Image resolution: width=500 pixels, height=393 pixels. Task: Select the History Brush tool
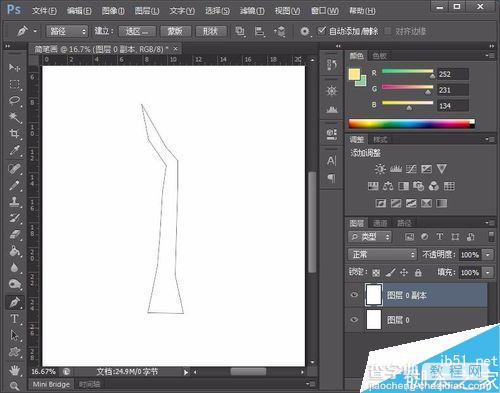[14, 218]
